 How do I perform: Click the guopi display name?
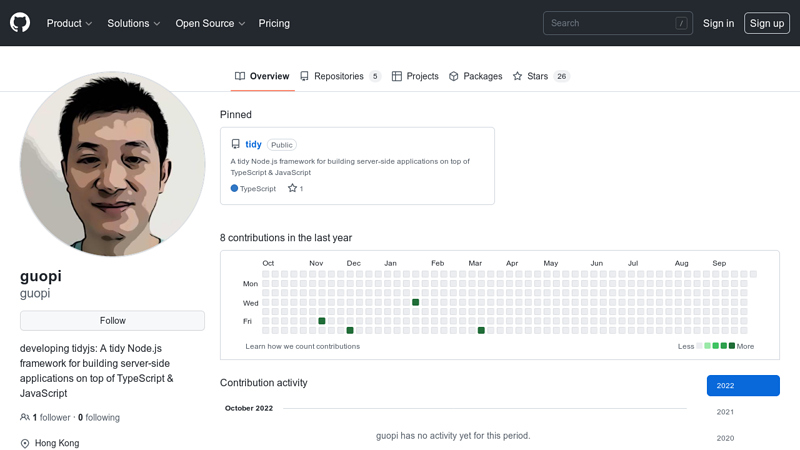coord(41,276)
